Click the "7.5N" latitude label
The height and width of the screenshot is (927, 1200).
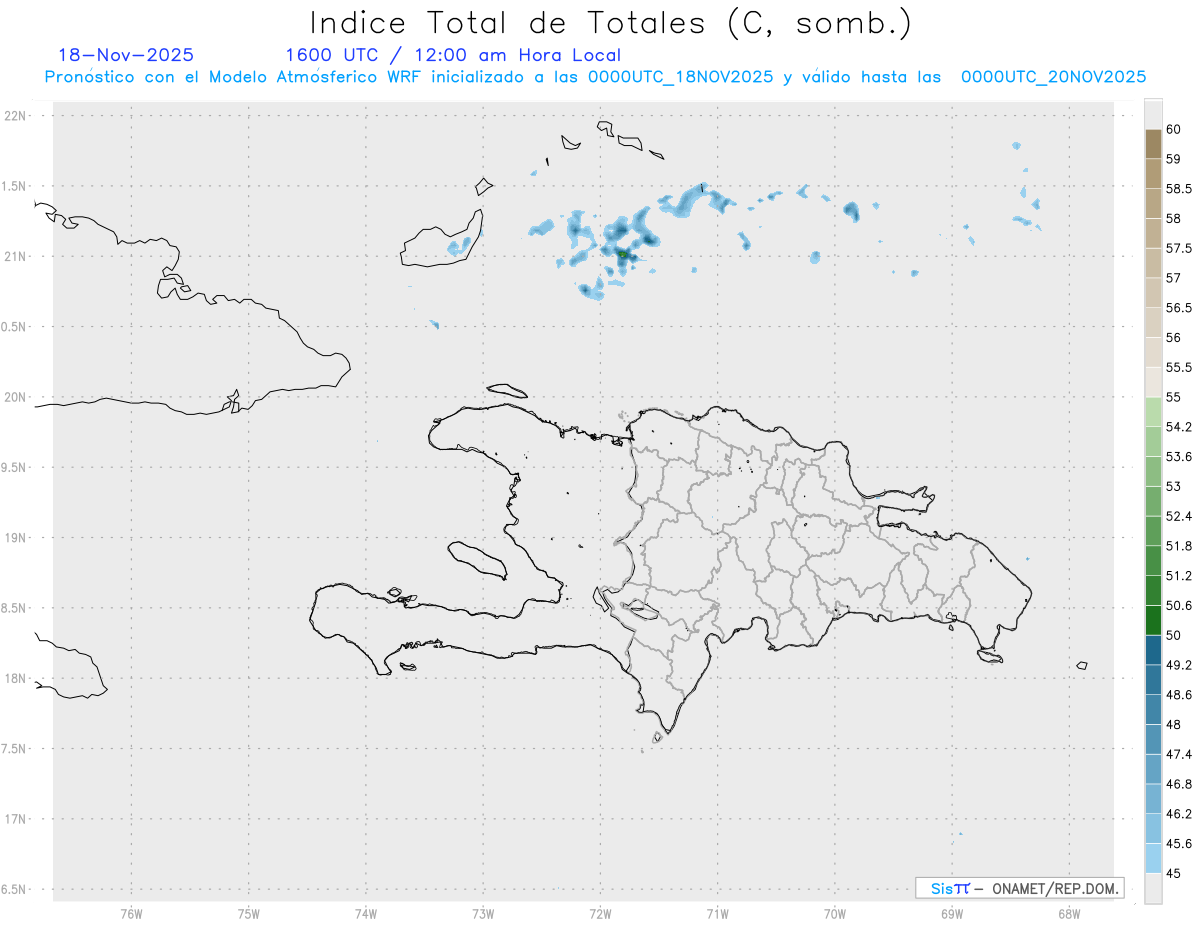(x=15, y=749)
